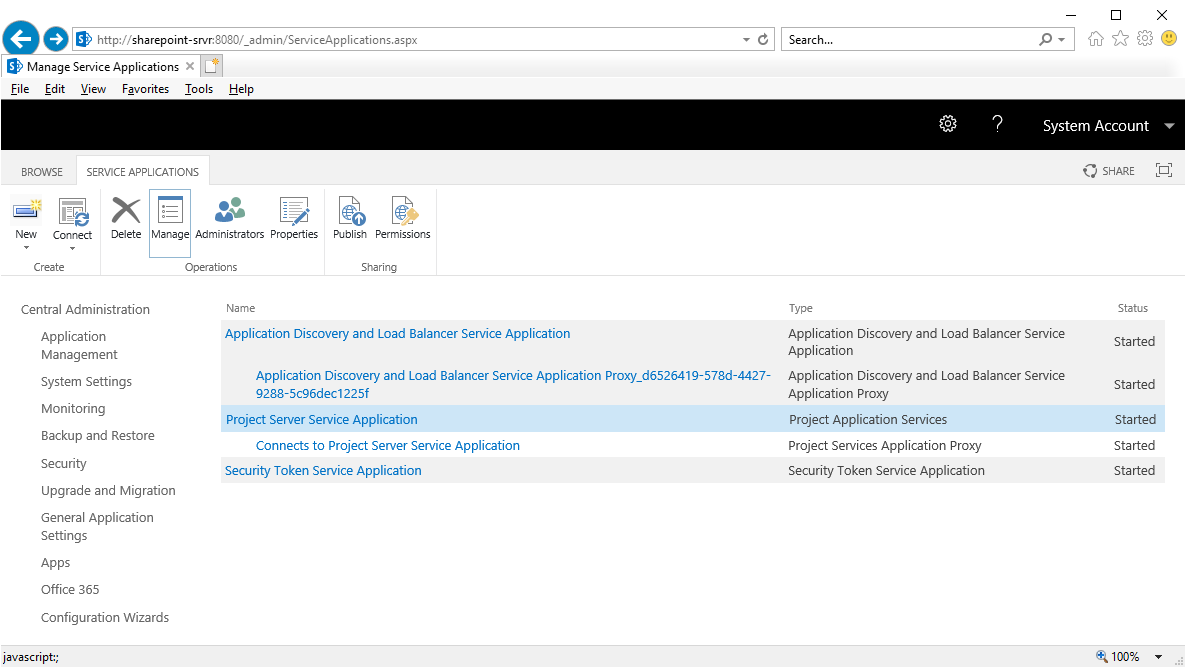Open the View menu
The width and height of the screenshot is (1186, 668).
pos(93,89)
